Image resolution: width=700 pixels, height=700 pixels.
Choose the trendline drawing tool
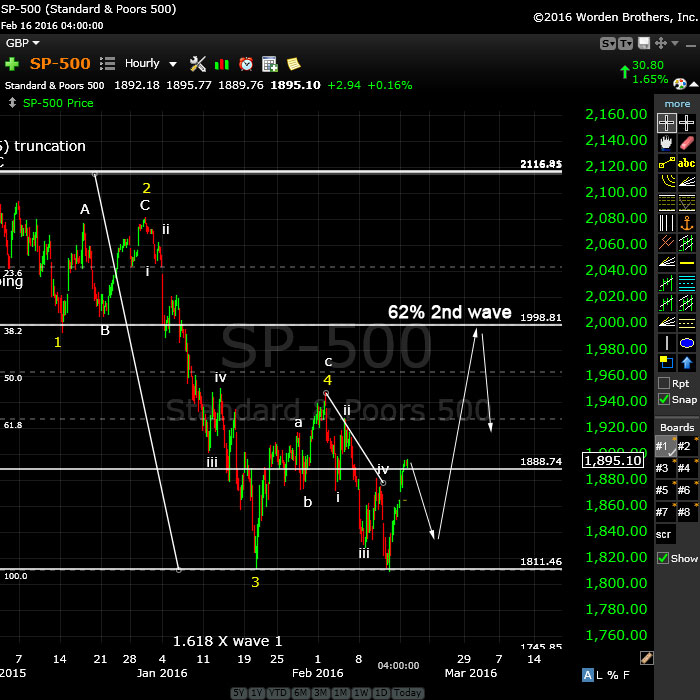[666, 163]
